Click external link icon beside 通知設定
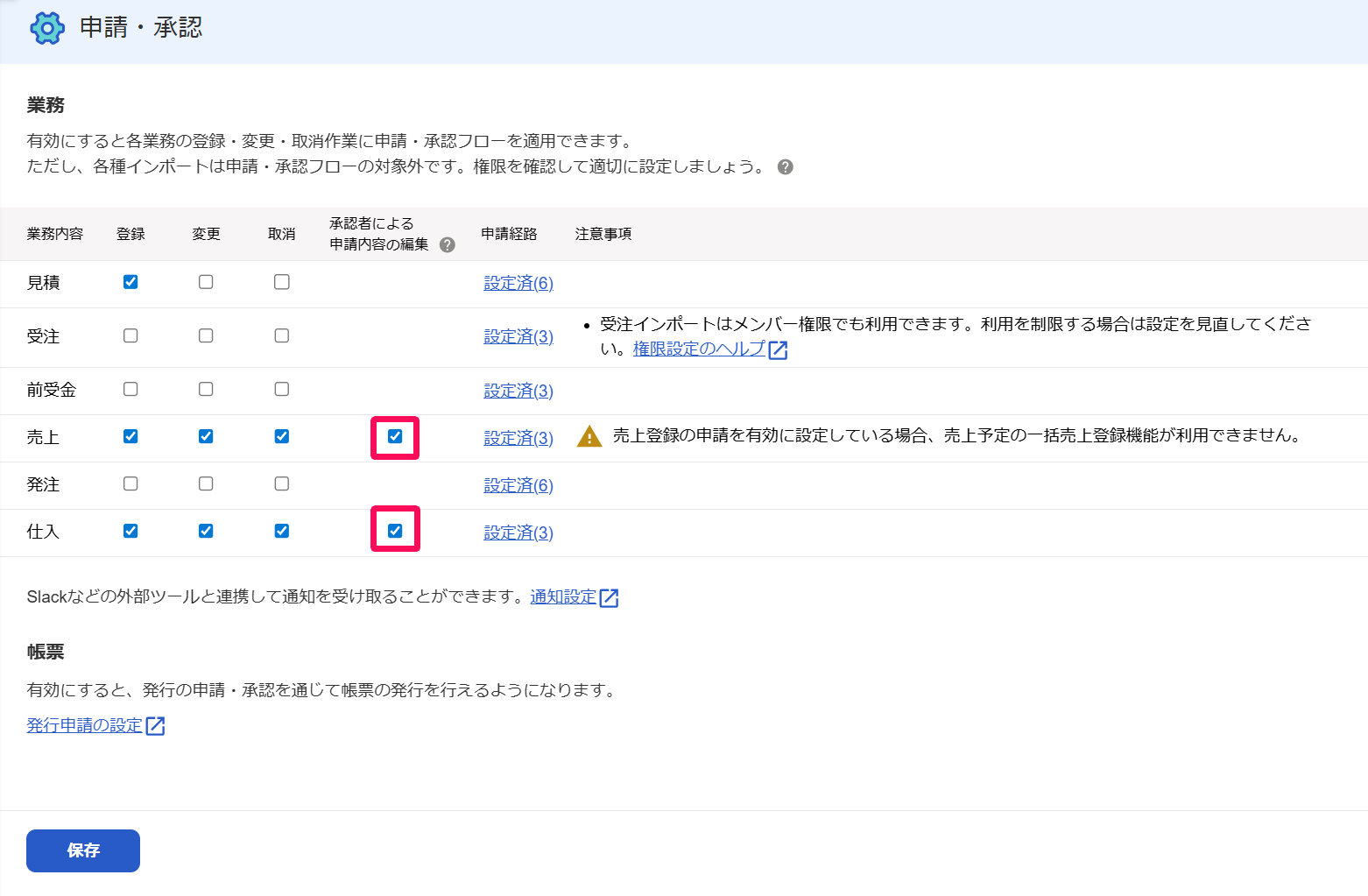Viewport: 1368px width, 896px height. click(x=609, y=598)
